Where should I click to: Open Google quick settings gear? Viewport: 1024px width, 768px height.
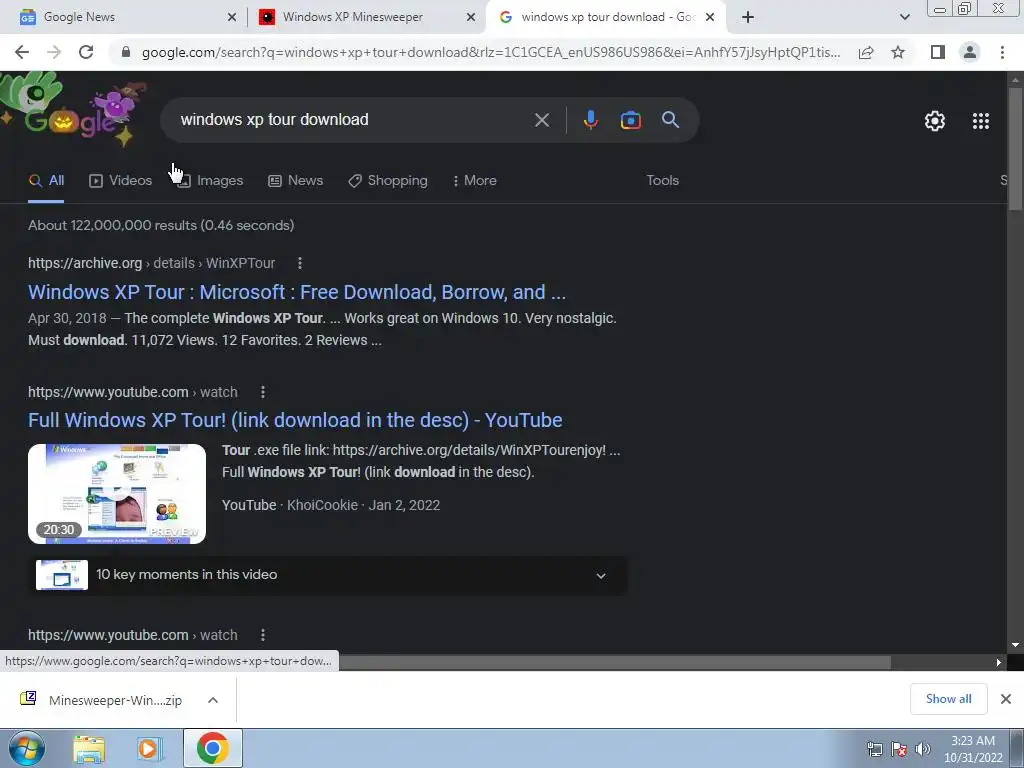(x=935, y=121)
